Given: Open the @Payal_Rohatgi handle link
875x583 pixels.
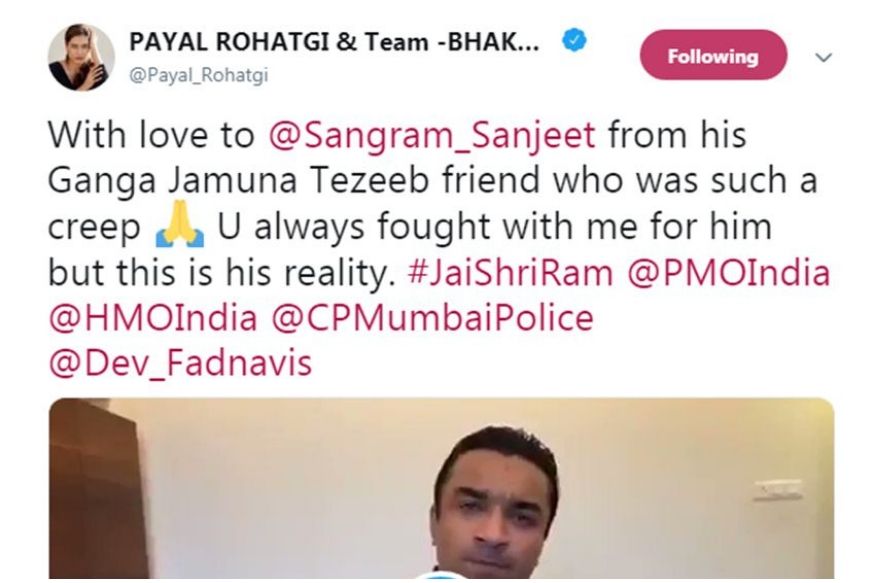Looking at the screenshot, I should tap(199, 76).
